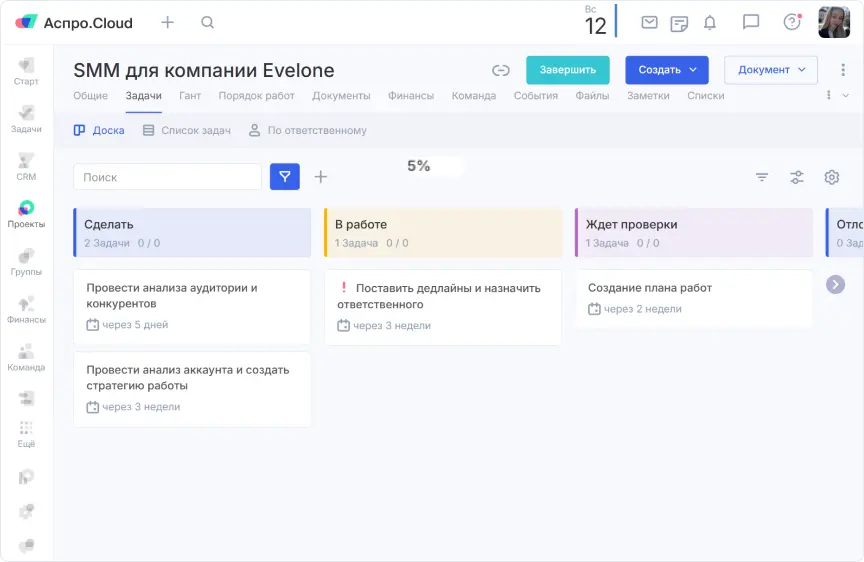
Task: Click the help question mark icon
Action: [792, 22]
